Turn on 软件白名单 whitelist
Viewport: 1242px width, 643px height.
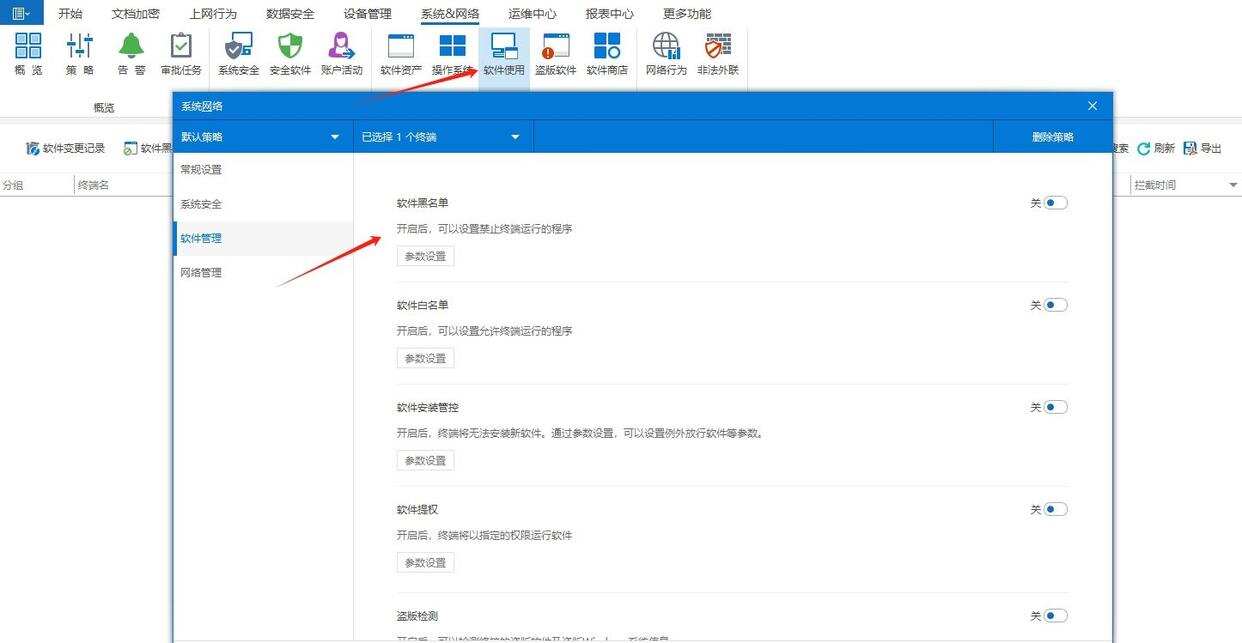click(1051, 304)
